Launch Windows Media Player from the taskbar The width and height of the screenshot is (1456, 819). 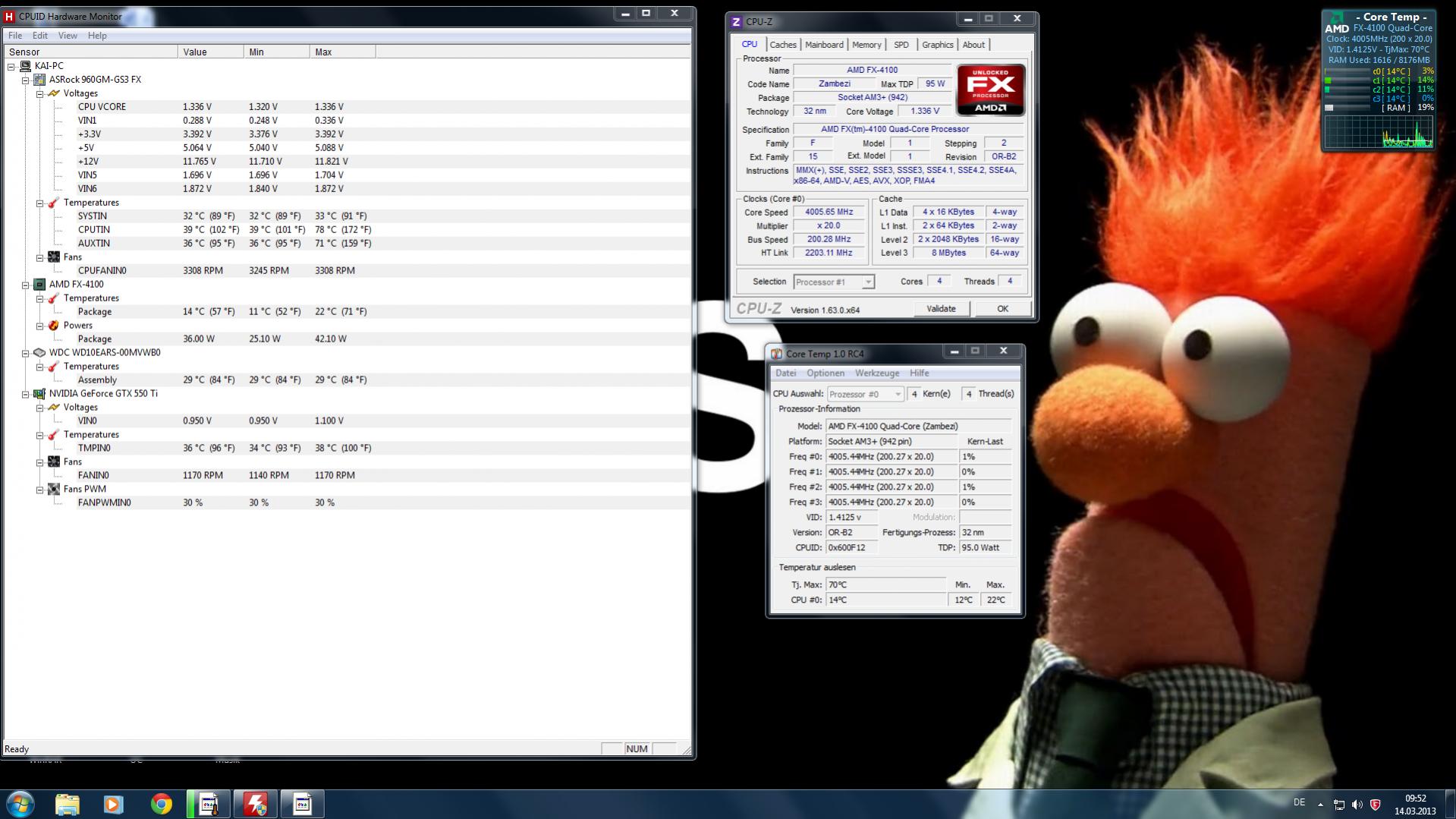point(114,804)
